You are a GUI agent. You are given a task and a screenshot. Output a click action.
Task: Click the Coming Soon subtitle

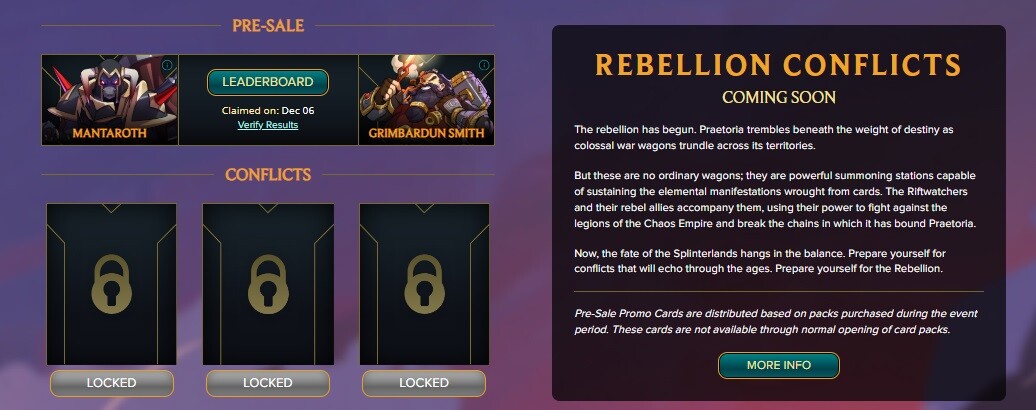779,98
